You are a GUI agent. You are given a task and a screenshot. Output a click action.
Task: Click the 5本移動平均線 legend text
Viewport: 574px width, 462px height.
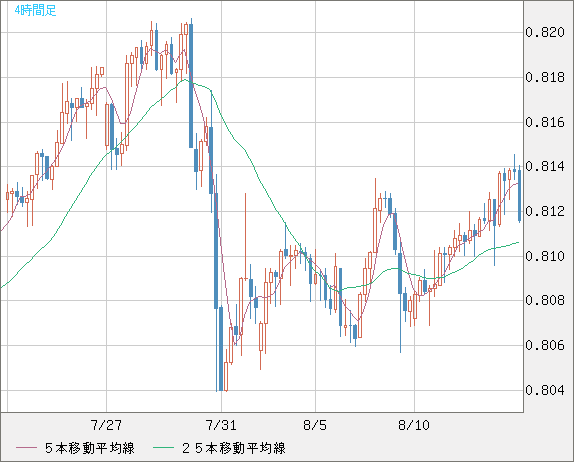pyautogui.click(x=90, y=448)
